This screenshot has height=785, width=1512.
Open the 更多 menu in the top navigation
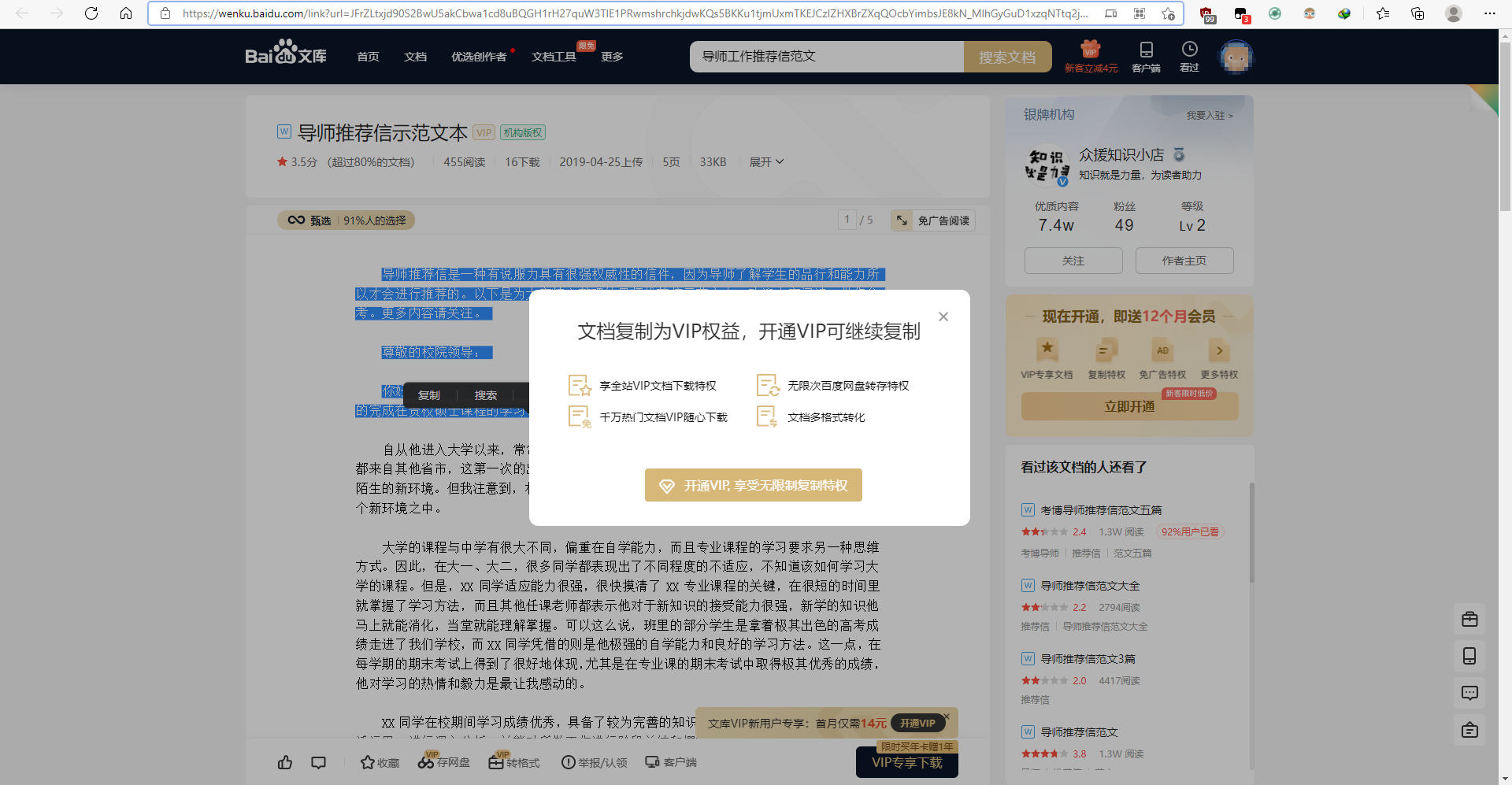coord(612,56)
